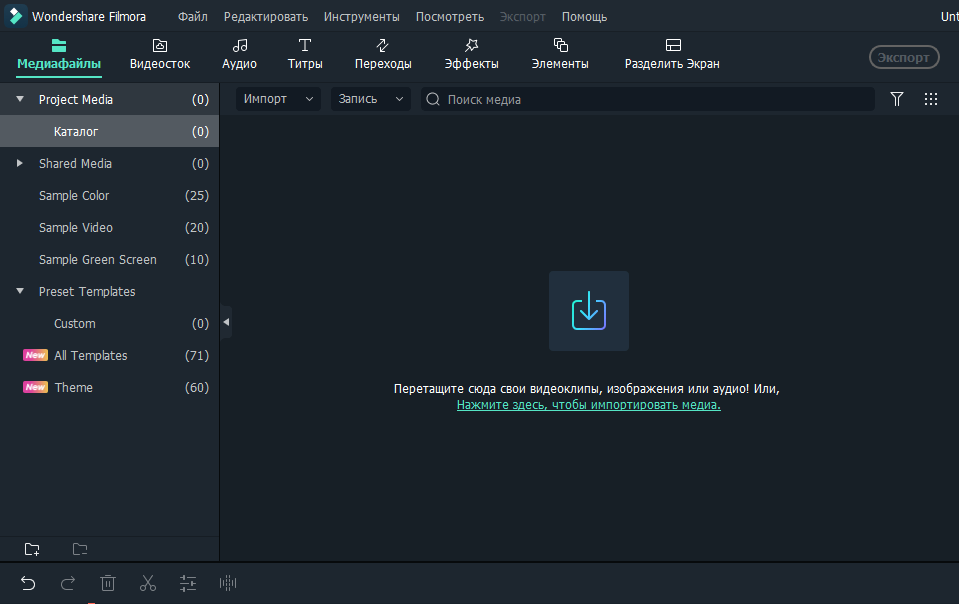959x604 pixels.
Task: Click the New badge beside All Templates
Action: point(35,355)
